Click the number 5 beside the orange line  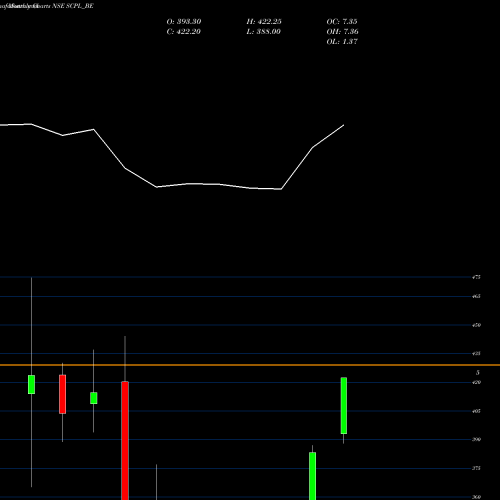(x=478, y=373)
